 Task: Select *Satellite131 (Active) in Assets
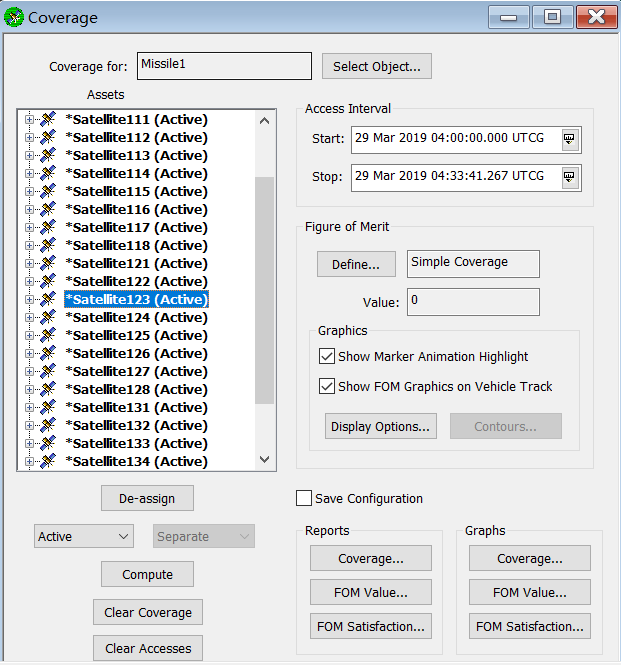click(x=137, y=408)
